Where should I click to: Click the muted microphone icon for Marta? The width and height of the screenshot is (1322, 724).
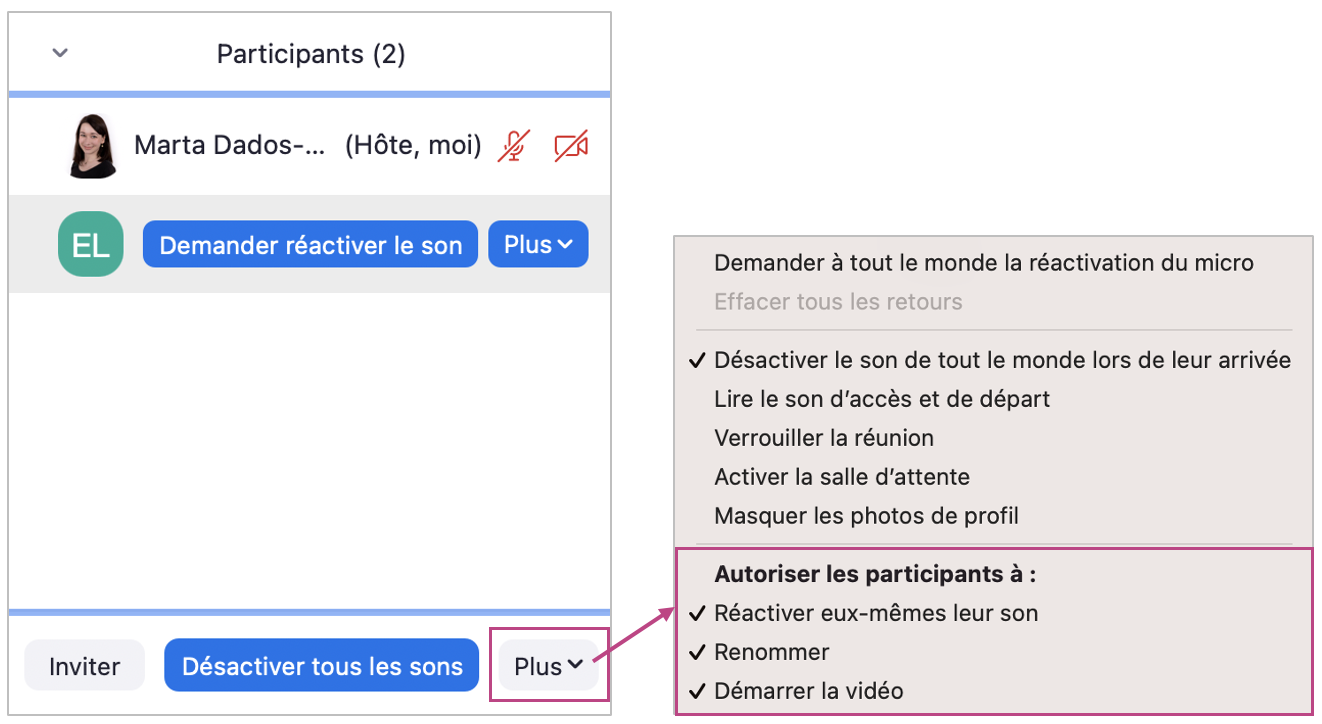pos(513,146)
